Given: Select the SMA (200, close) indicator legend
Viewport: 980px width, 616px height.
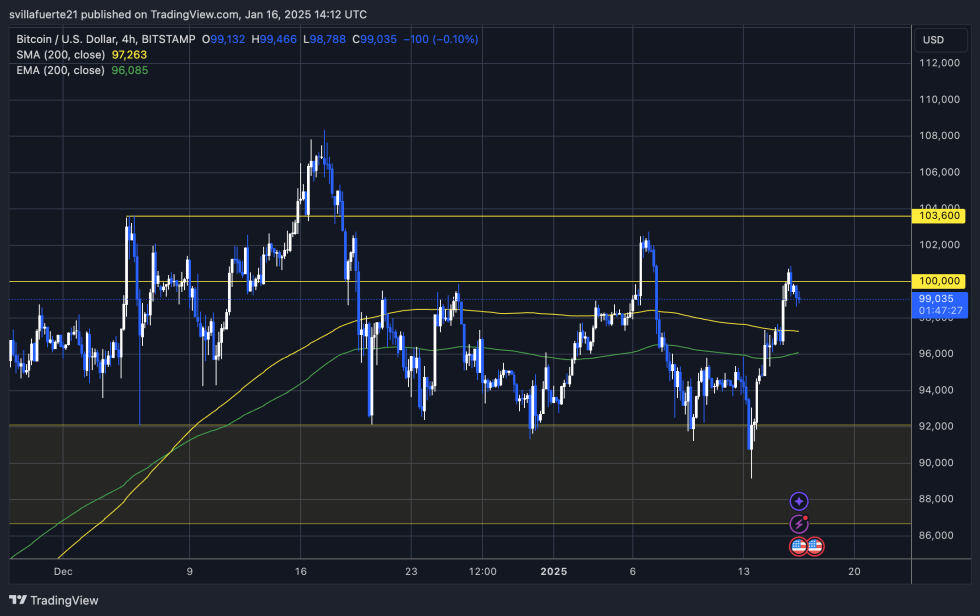Looking at the screenshot, I should pyautogui.click(x=62, y=54).
